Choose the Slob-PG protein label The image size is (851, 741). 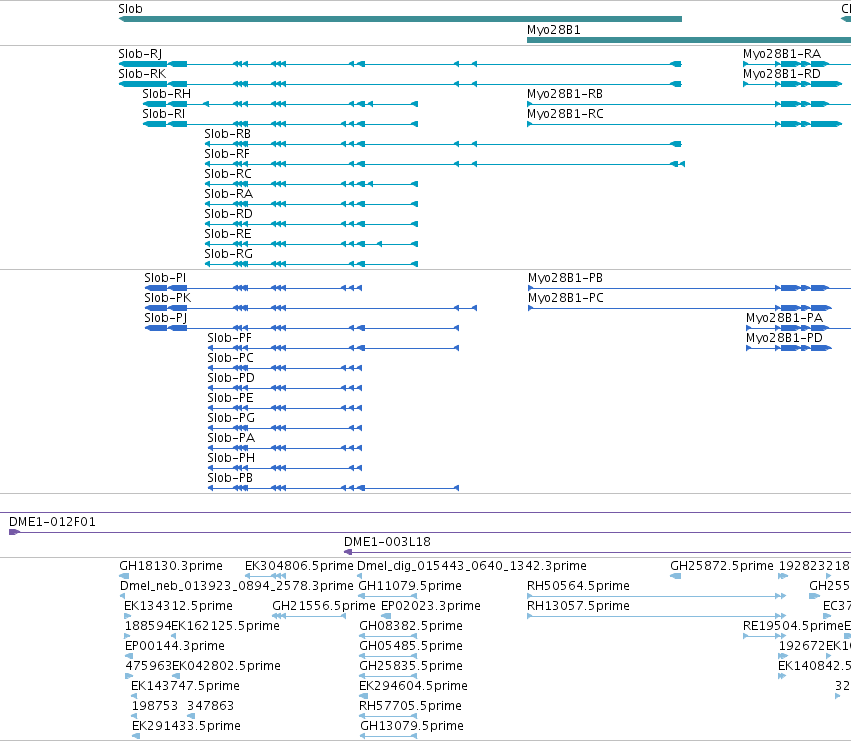(x=231, y=418)
